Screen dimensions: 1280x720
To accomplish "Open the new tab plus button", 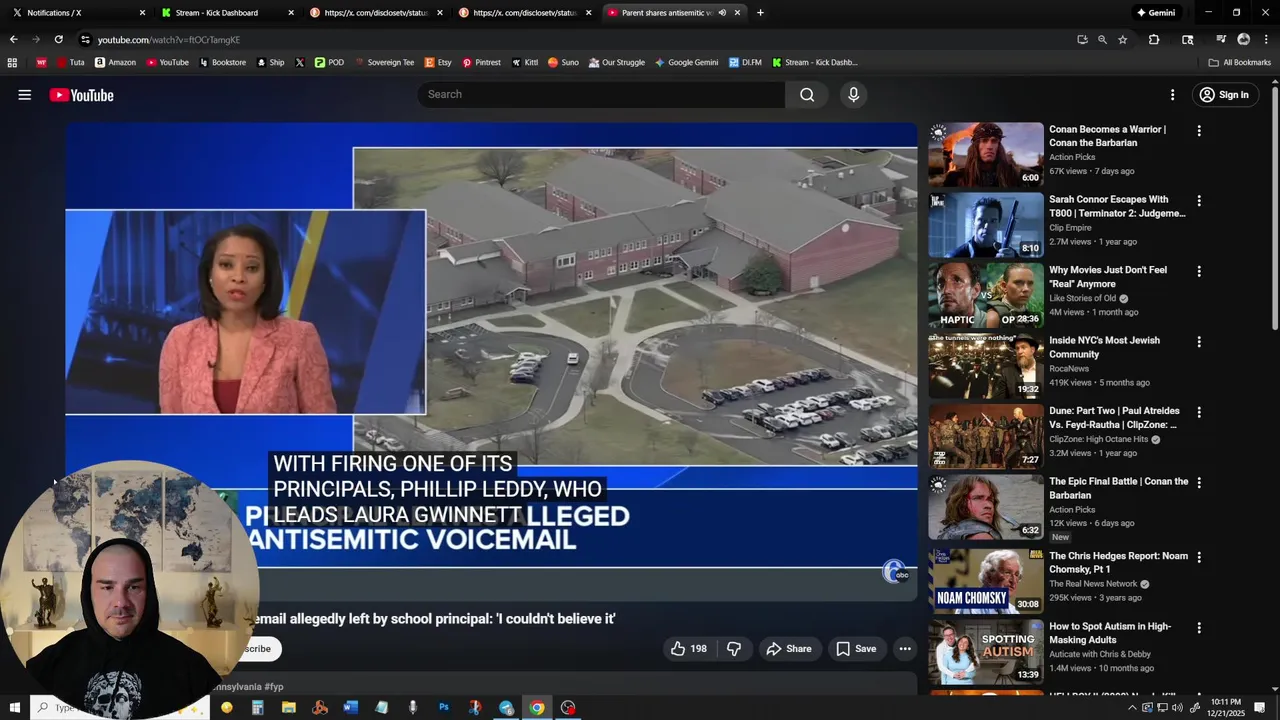I will tap(760, 13).
